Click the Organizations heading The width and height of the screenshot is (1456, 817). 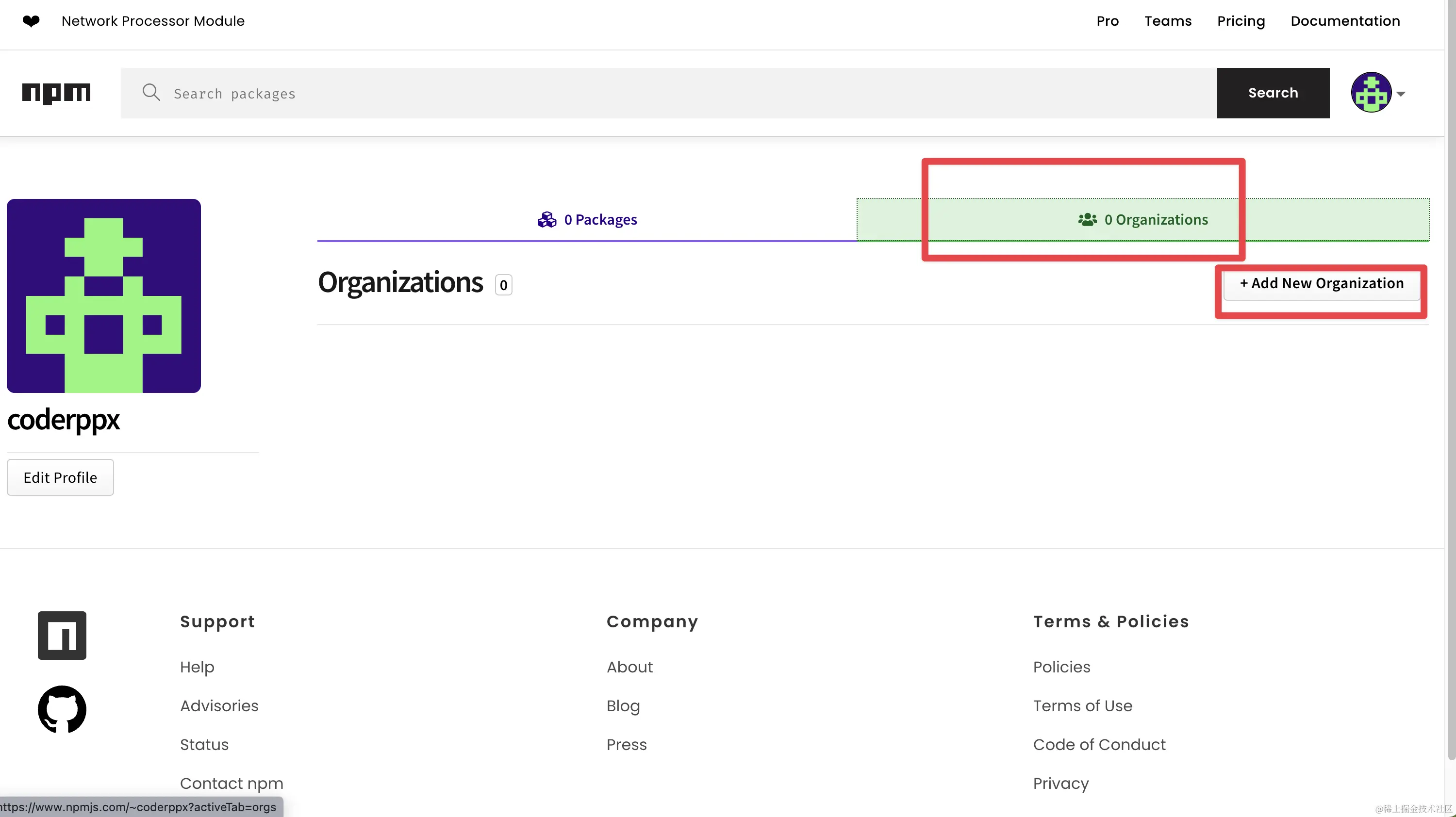400,282
